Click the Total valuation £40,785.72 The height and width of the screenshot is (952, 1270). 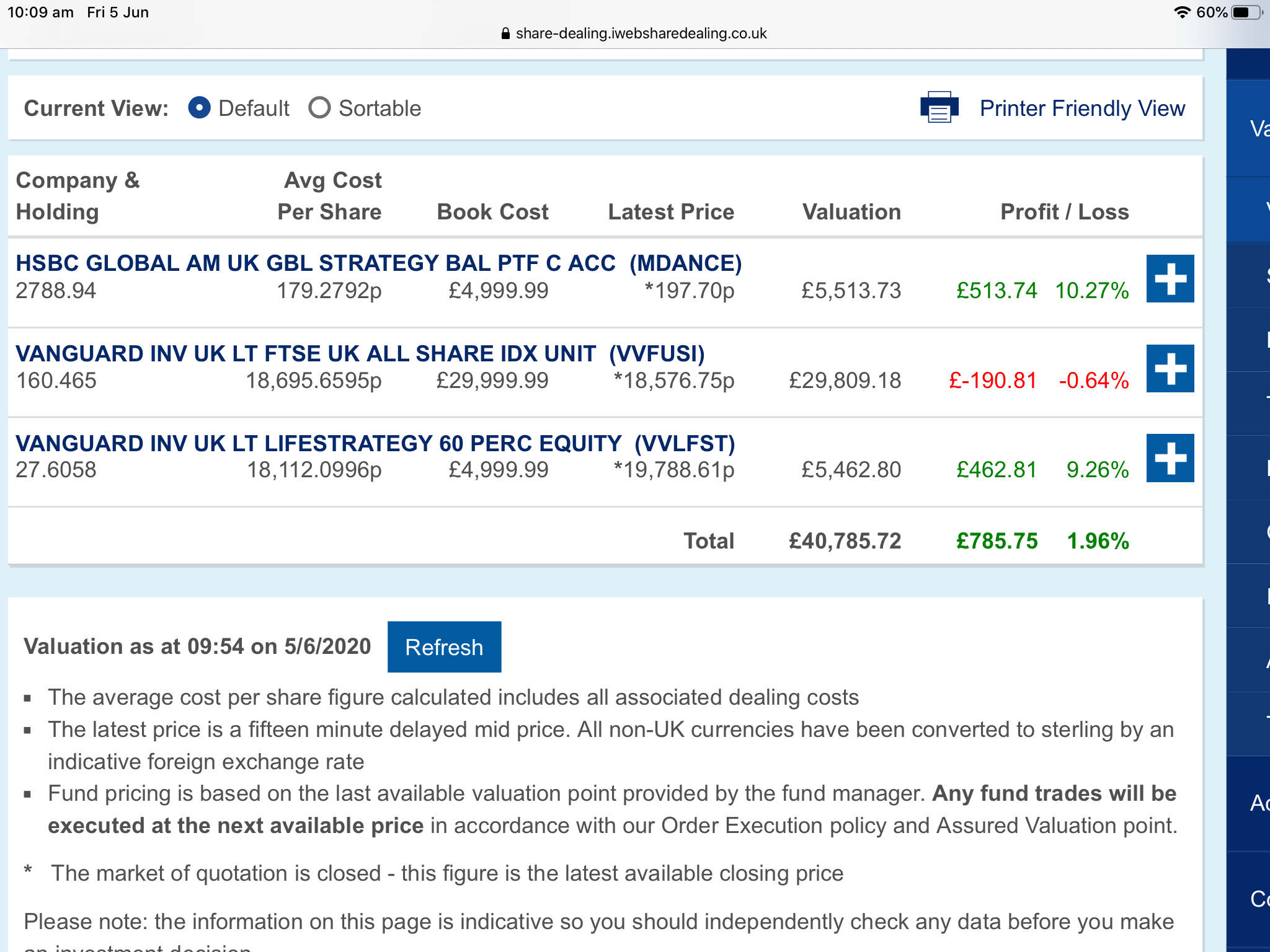pos(845,541)
